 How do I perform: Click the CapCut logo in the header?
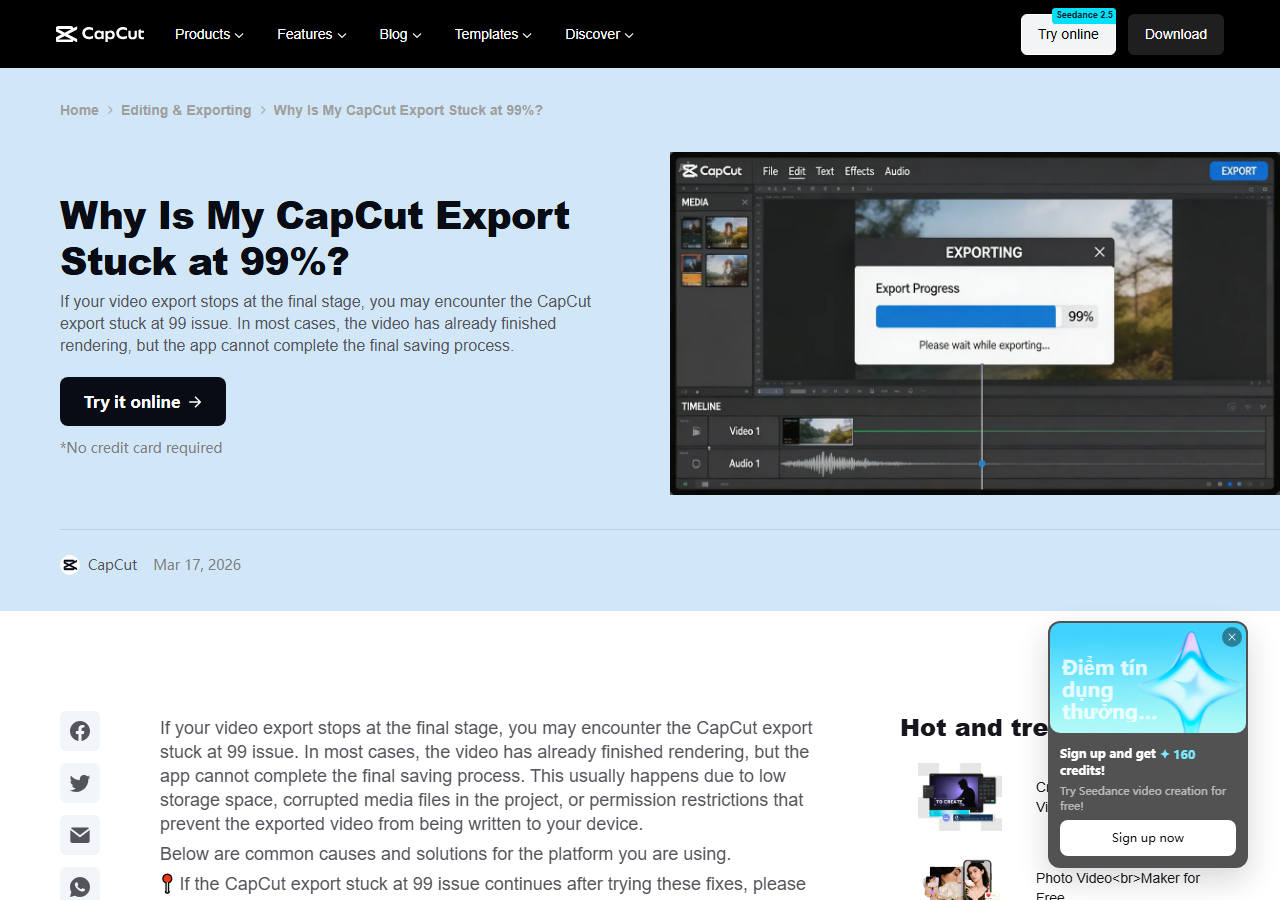[x=100, y=34]
